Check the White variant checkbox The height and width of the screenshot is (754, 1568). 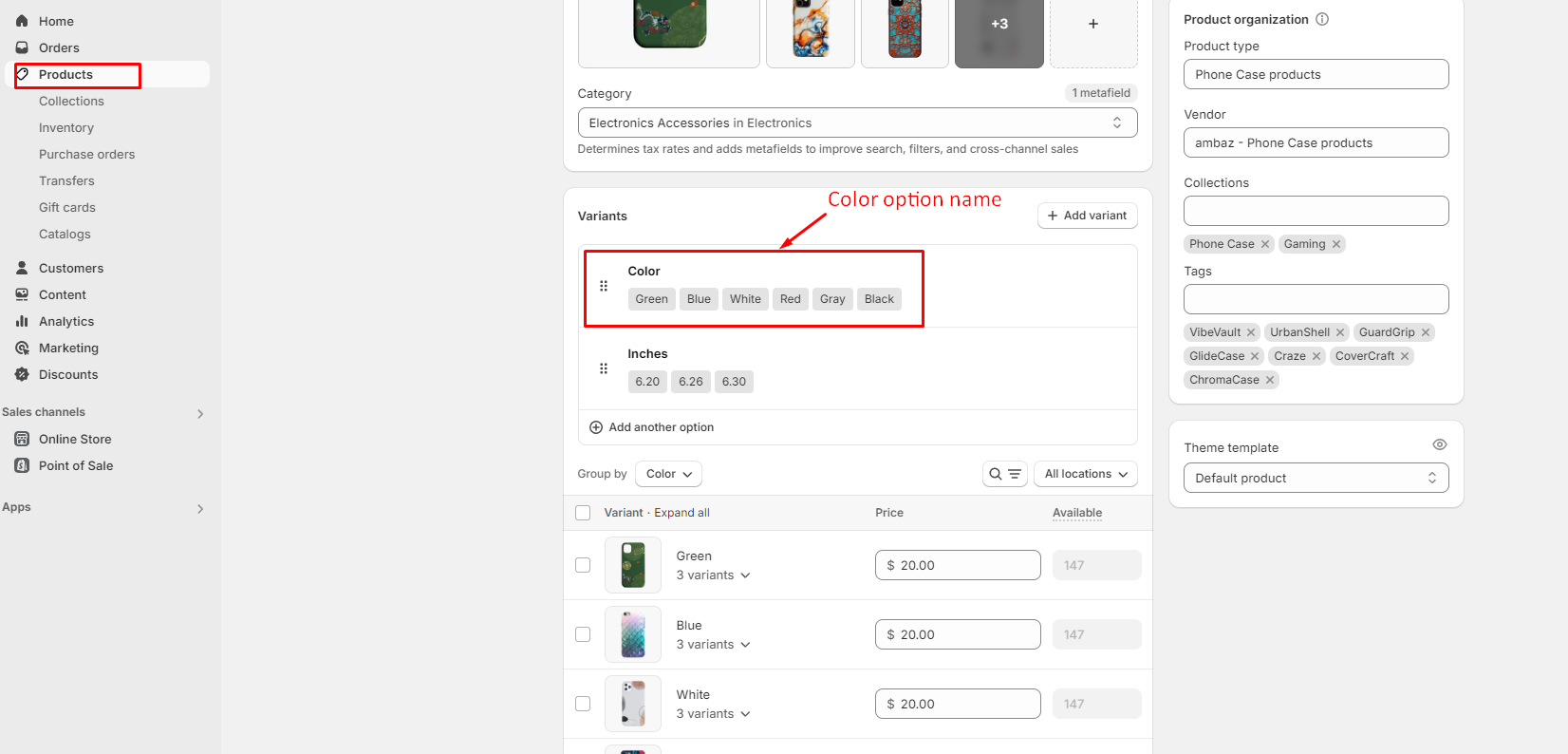[583, 704]
